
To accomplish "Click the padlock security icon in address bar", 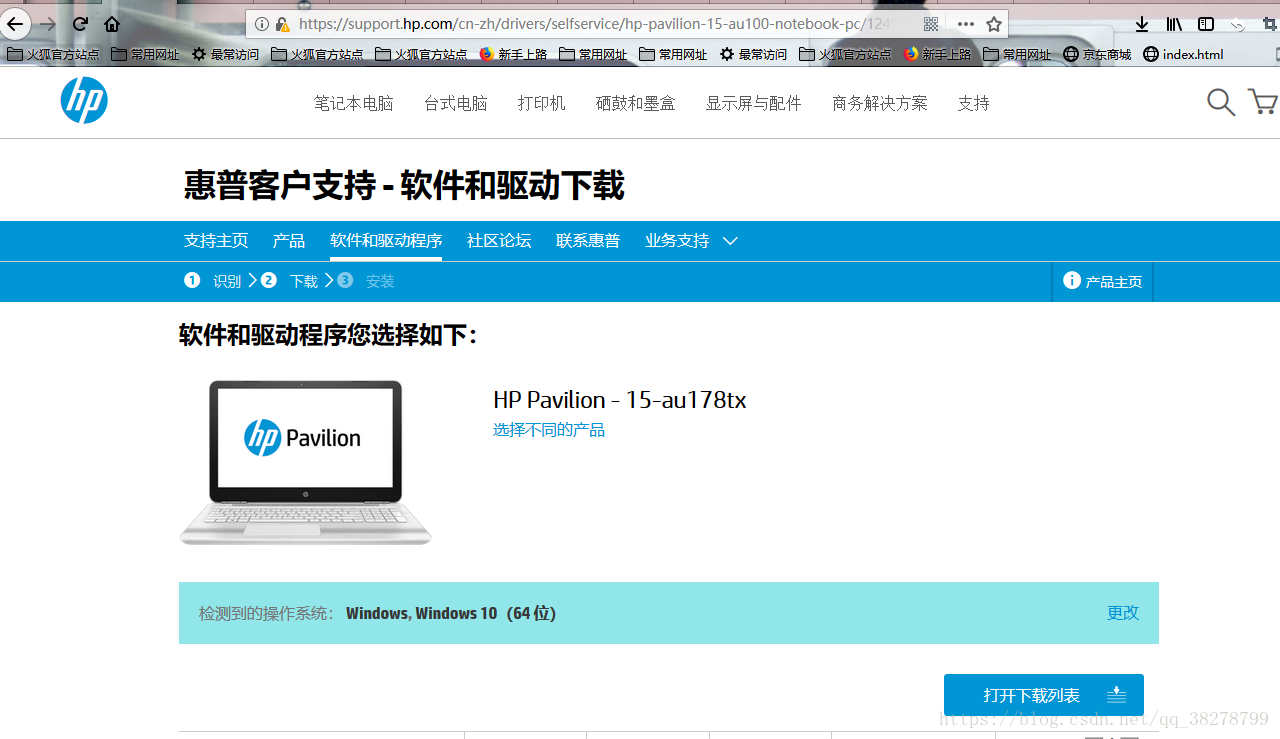I will 283,24.
